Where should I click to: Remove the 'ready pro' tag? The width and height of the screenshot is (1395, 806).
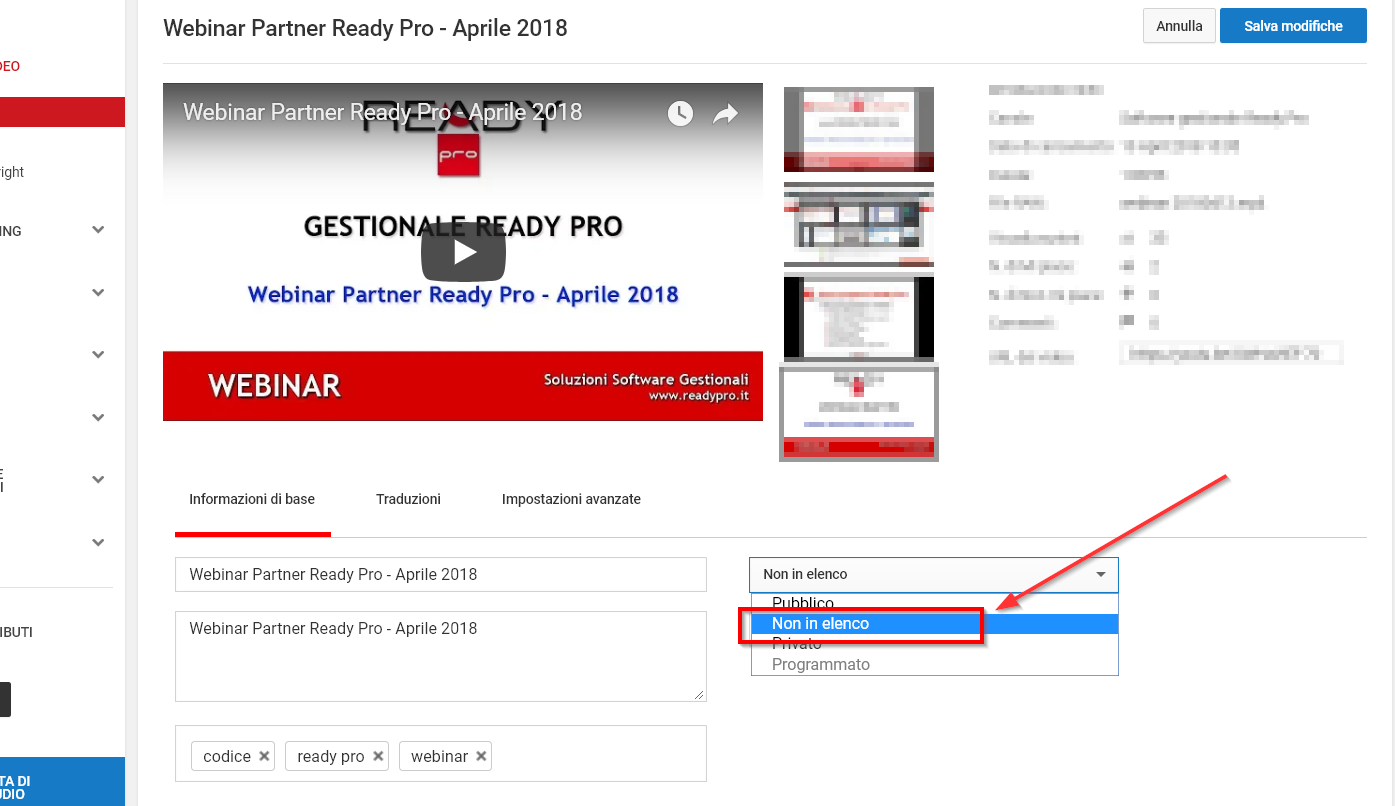(378, 756)
